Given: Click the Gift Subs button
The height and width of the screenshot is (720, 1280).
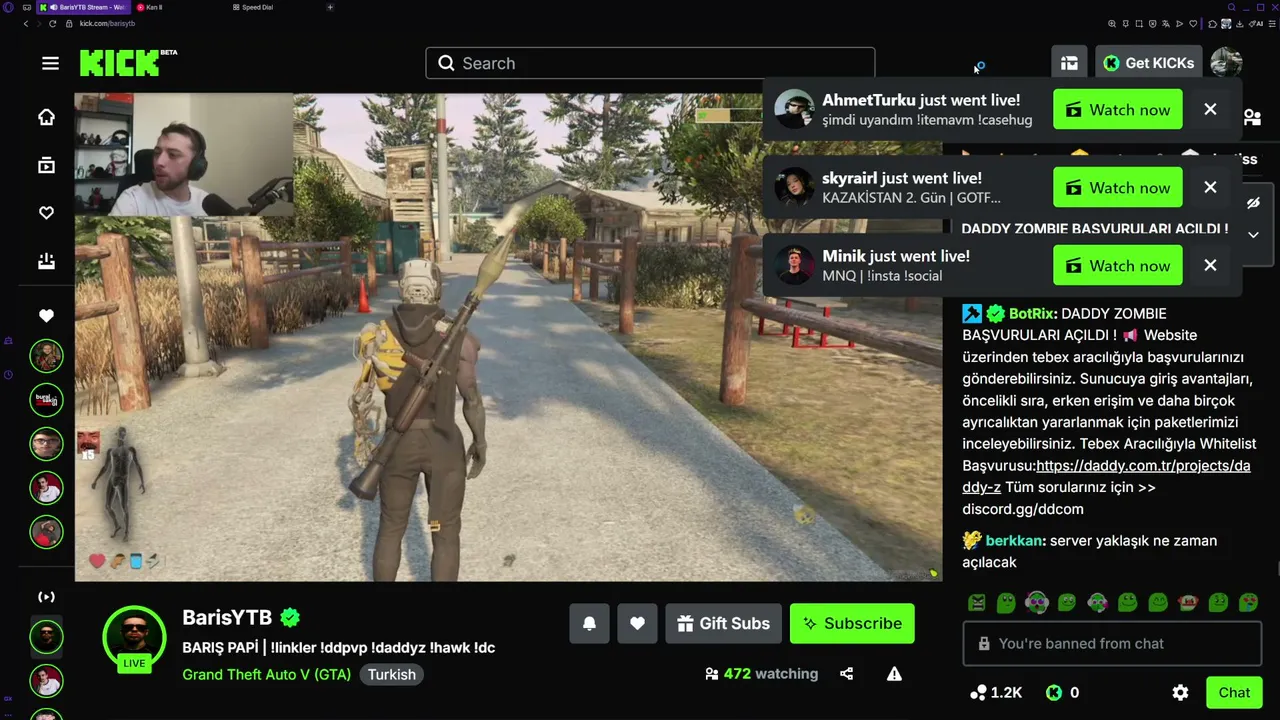Looking at the screenshot, I should pyautogui.click(x=723, y=623).
